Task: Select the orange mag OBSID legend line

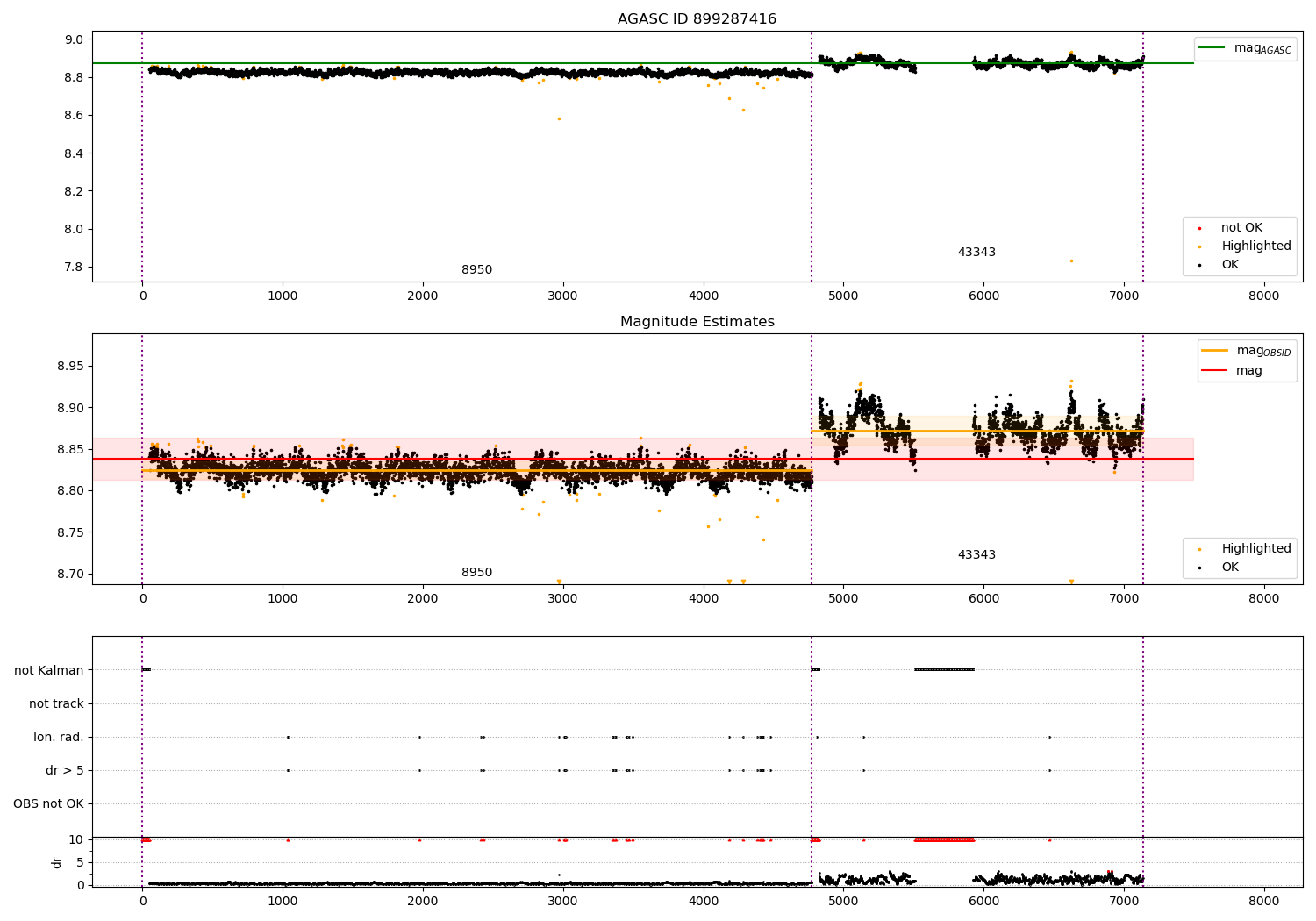Action: 1214,350
